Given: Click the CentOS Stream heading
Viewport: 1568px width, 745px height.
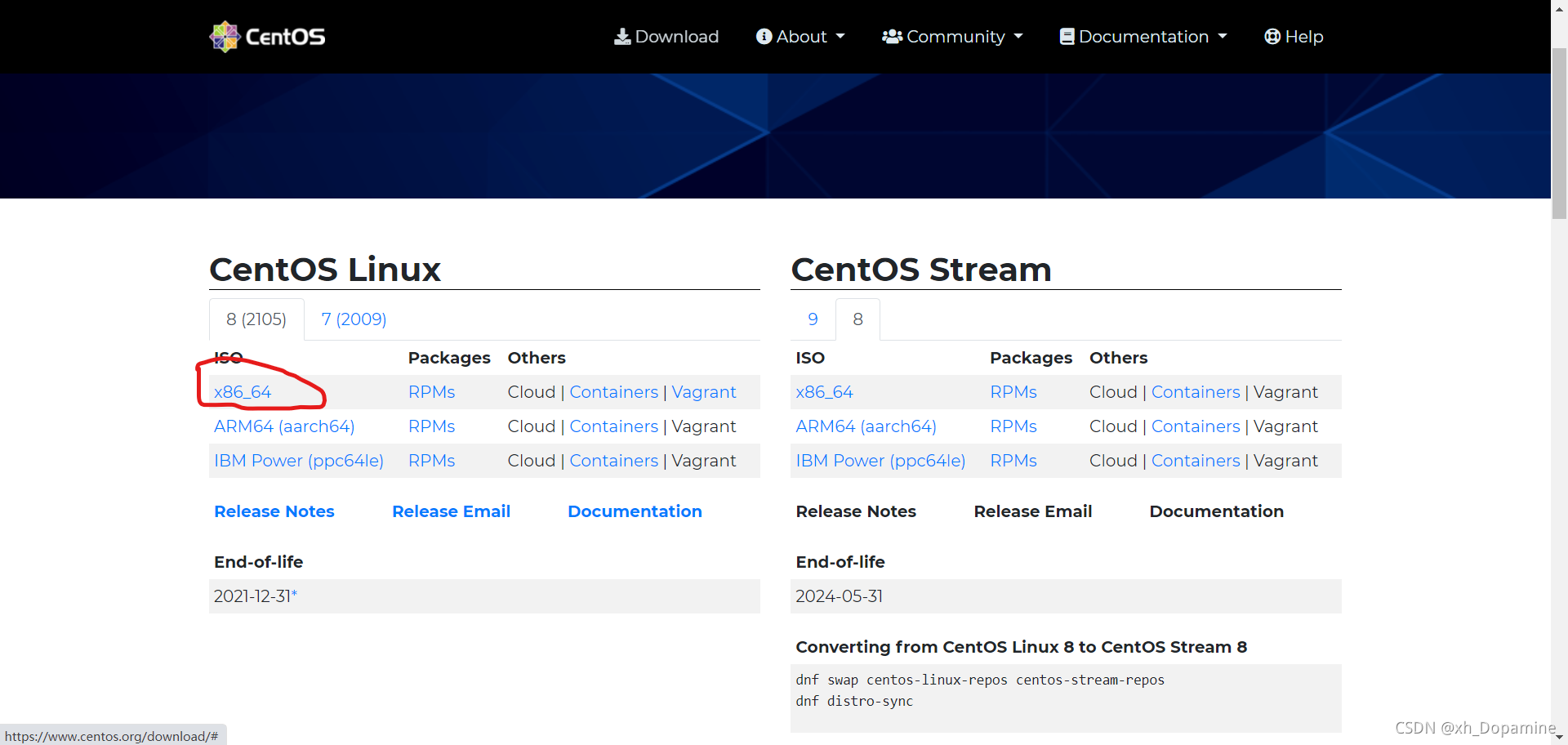Looking at the screenshot, I should [x=921, y=270].
